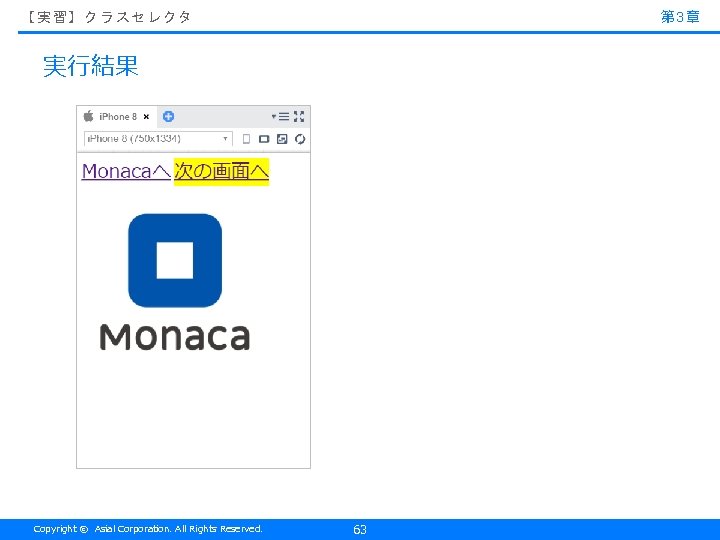Follow the Monacaへ link
720x540 pixels.
[126, 171]
